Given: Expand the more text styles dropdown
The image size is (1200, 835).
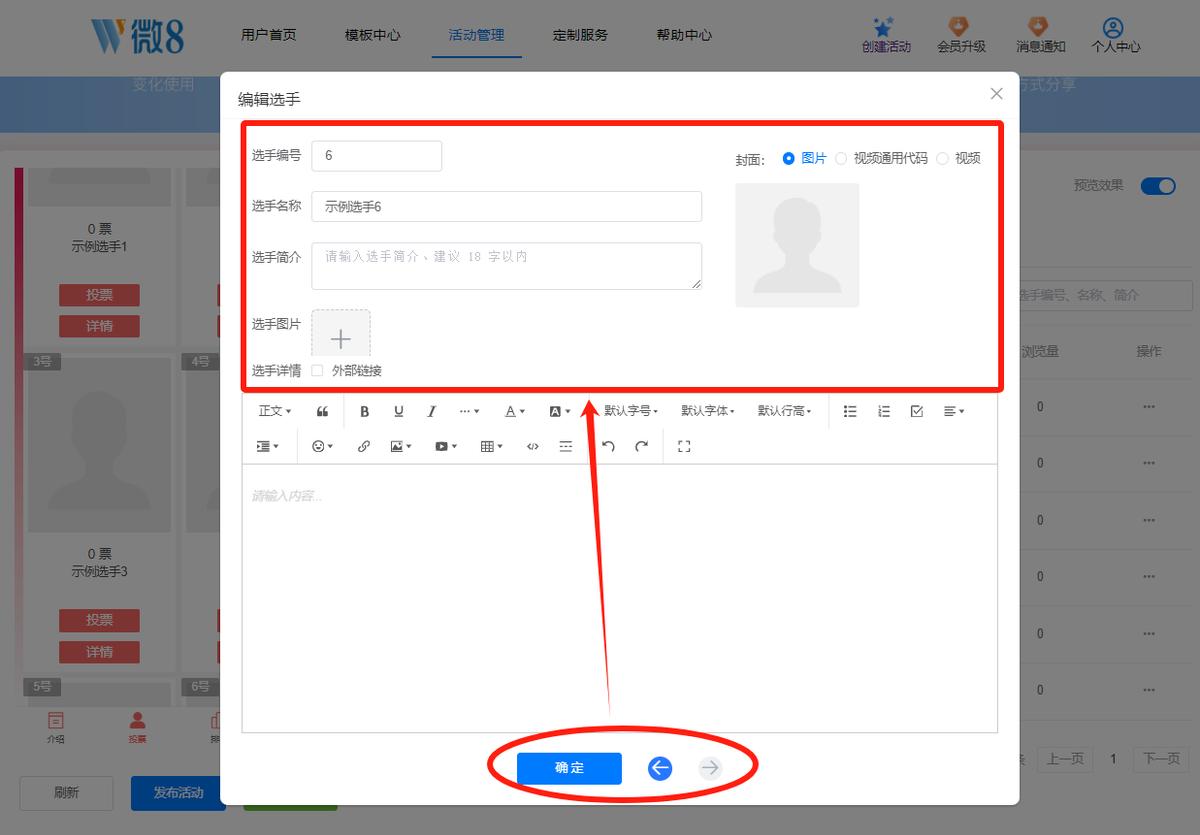Looking at the screenshot, I should pyautogui.click(x=469, y=411).
